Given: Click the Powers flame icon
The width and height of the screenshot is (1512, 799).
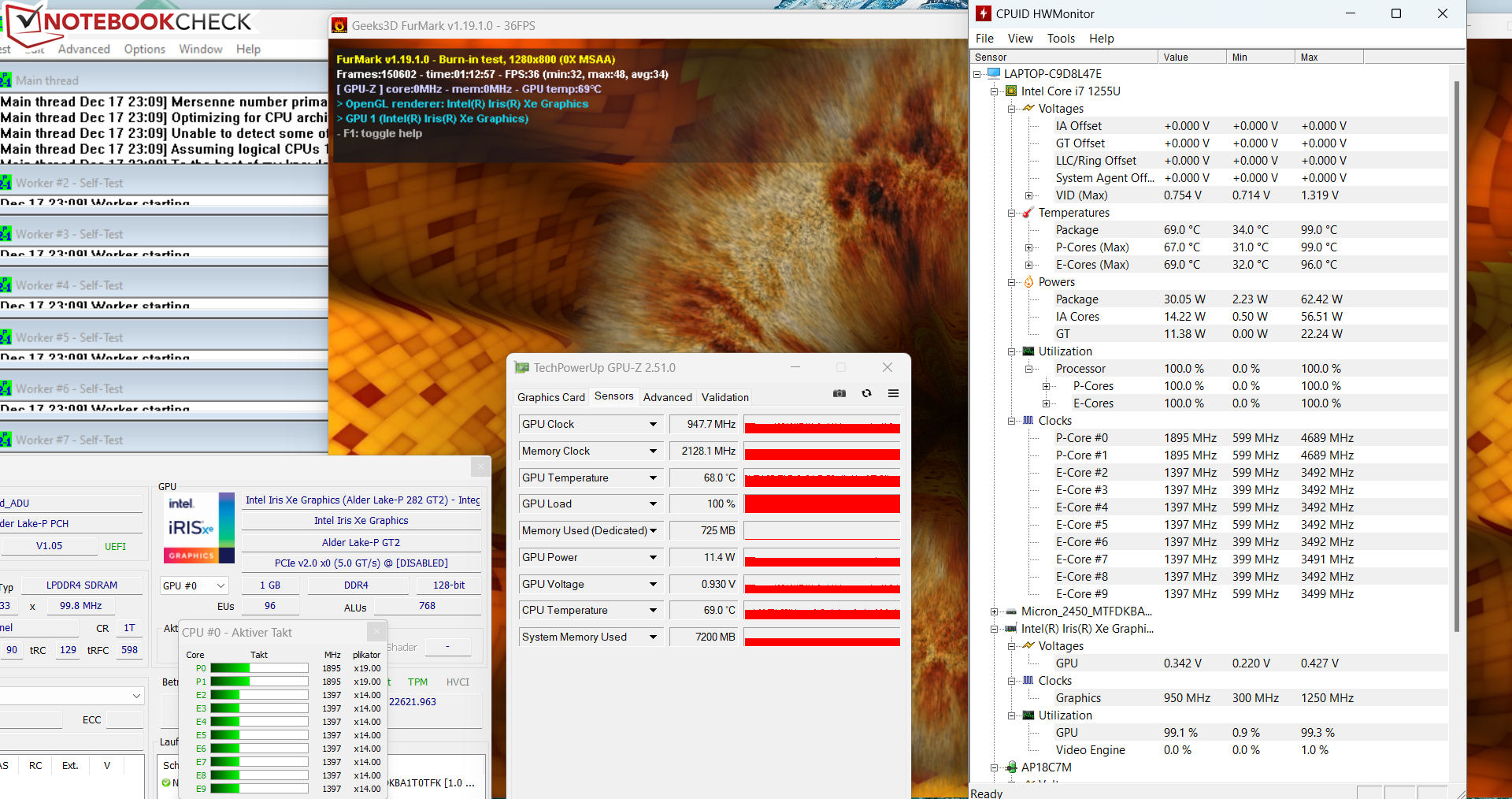Looking at the screenshot, I should [1028, 282].
